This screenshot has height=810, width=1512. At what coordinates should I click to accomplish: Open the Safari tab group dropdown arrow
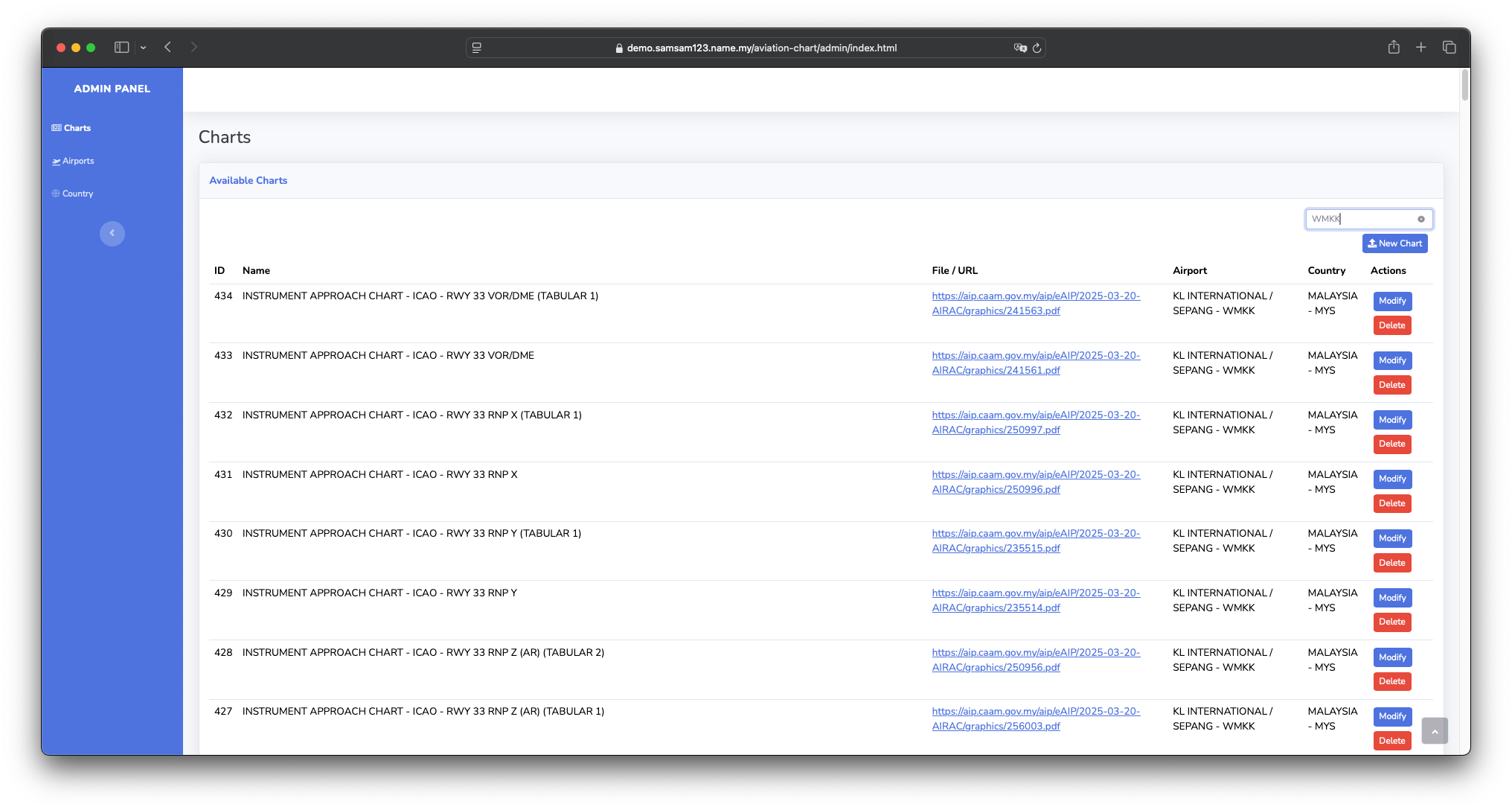pyautogui.click(x=143, y=48)
